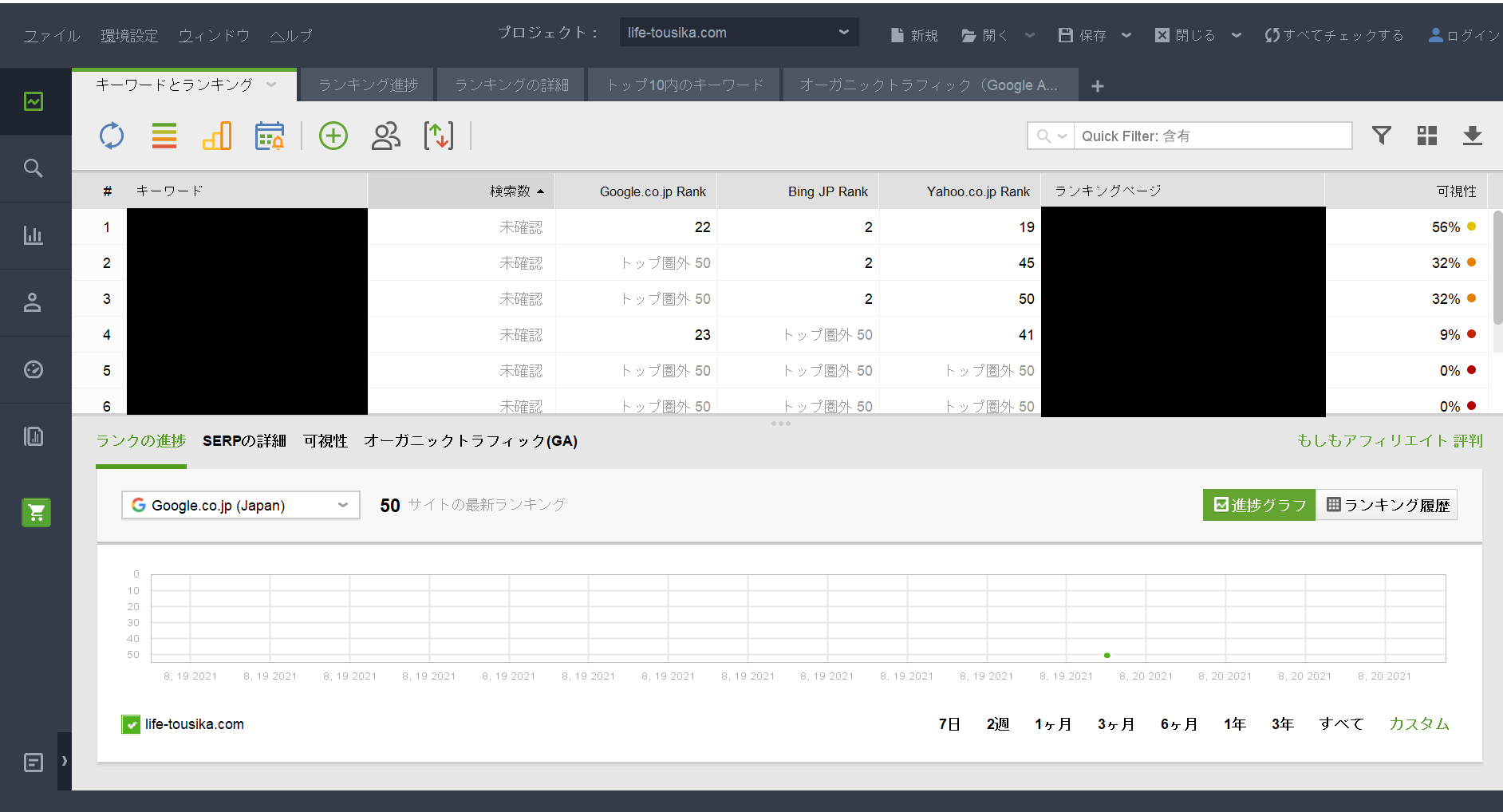Expand the Google.co.jp (Japan) search engine dropdown
1503x812 pixels.
240,505
